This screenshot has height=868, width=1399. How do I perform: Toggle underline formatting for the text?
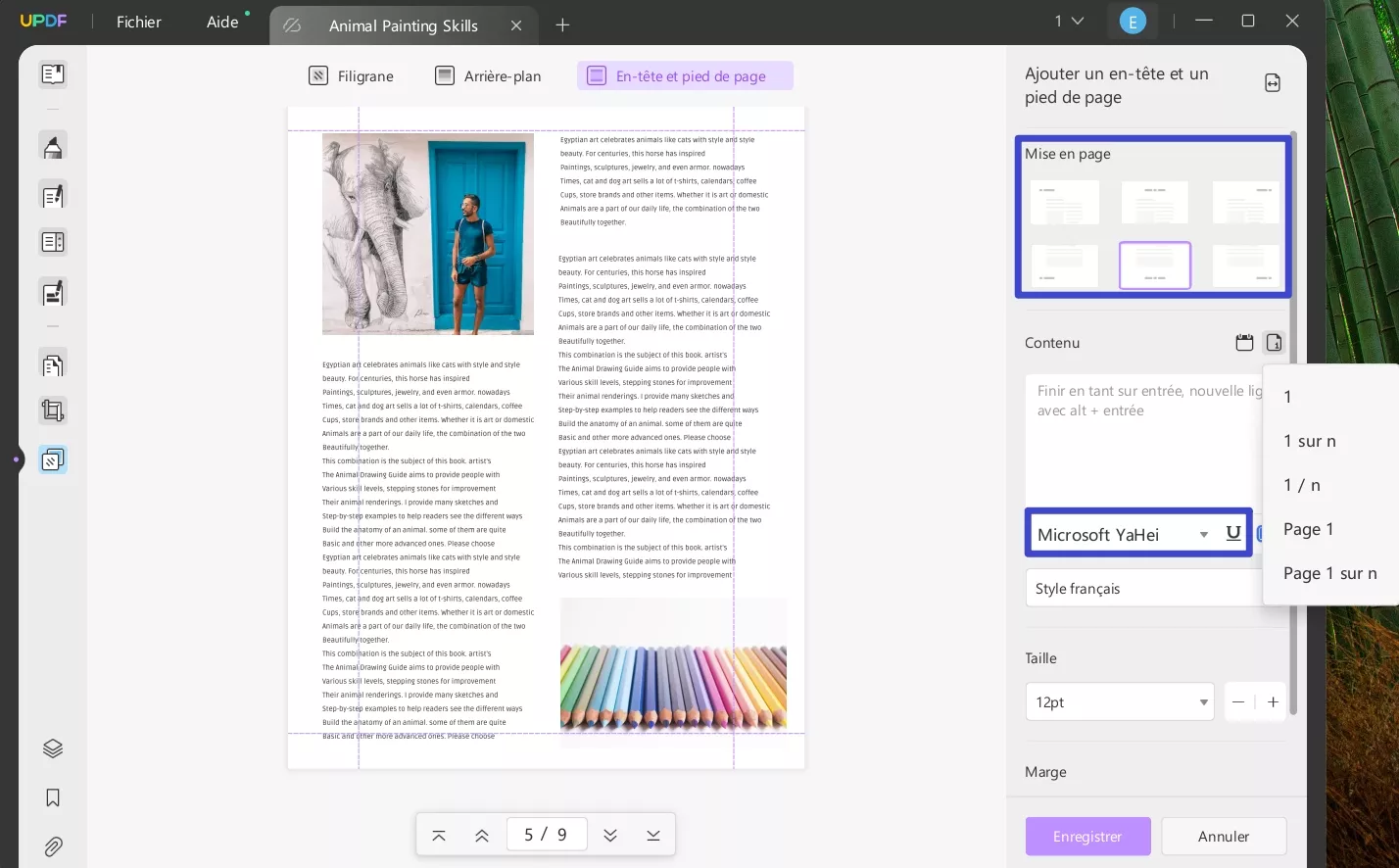coord(1233,534)
